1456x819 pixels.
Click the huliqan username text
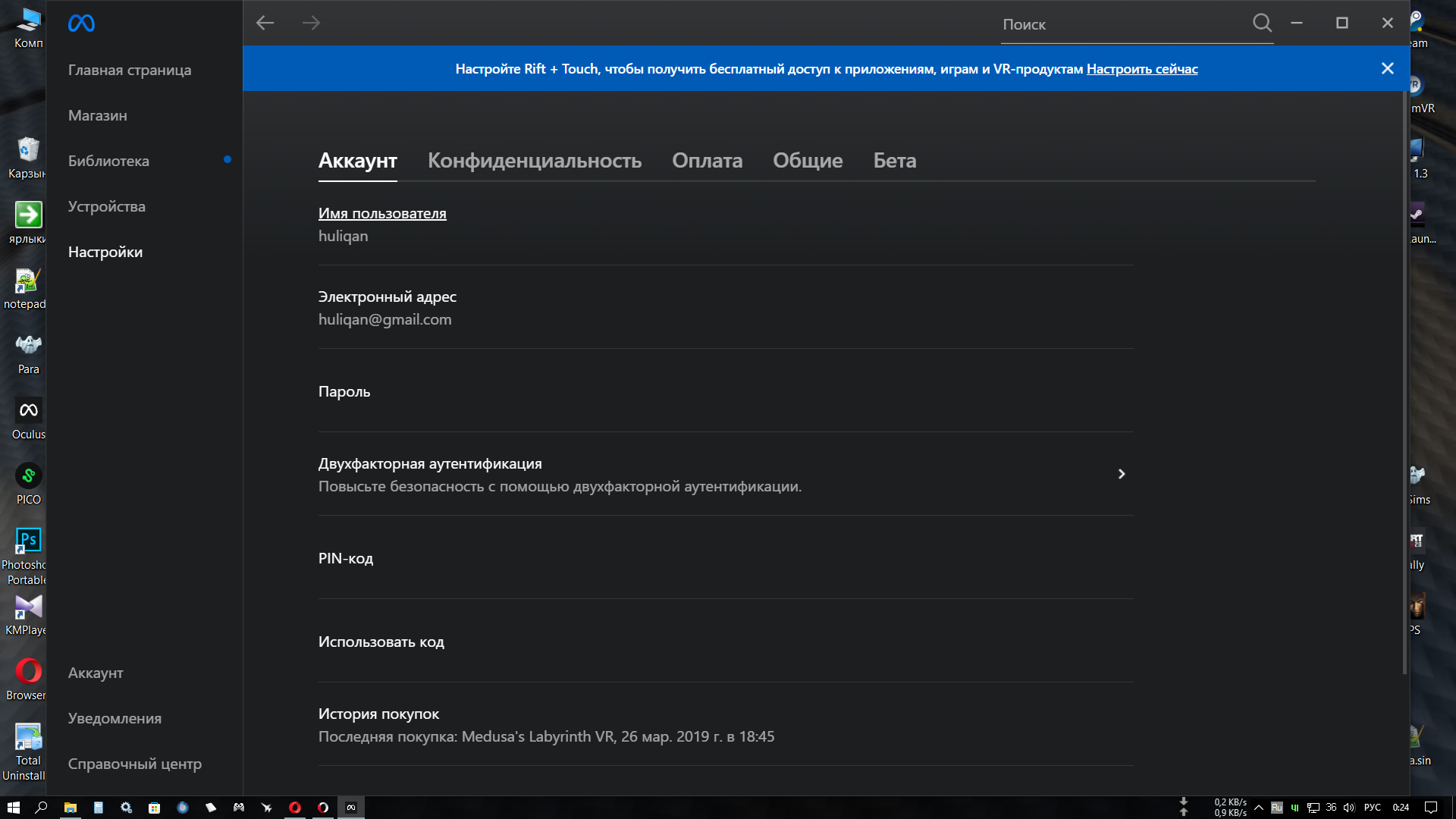click(x=343, y=236)
